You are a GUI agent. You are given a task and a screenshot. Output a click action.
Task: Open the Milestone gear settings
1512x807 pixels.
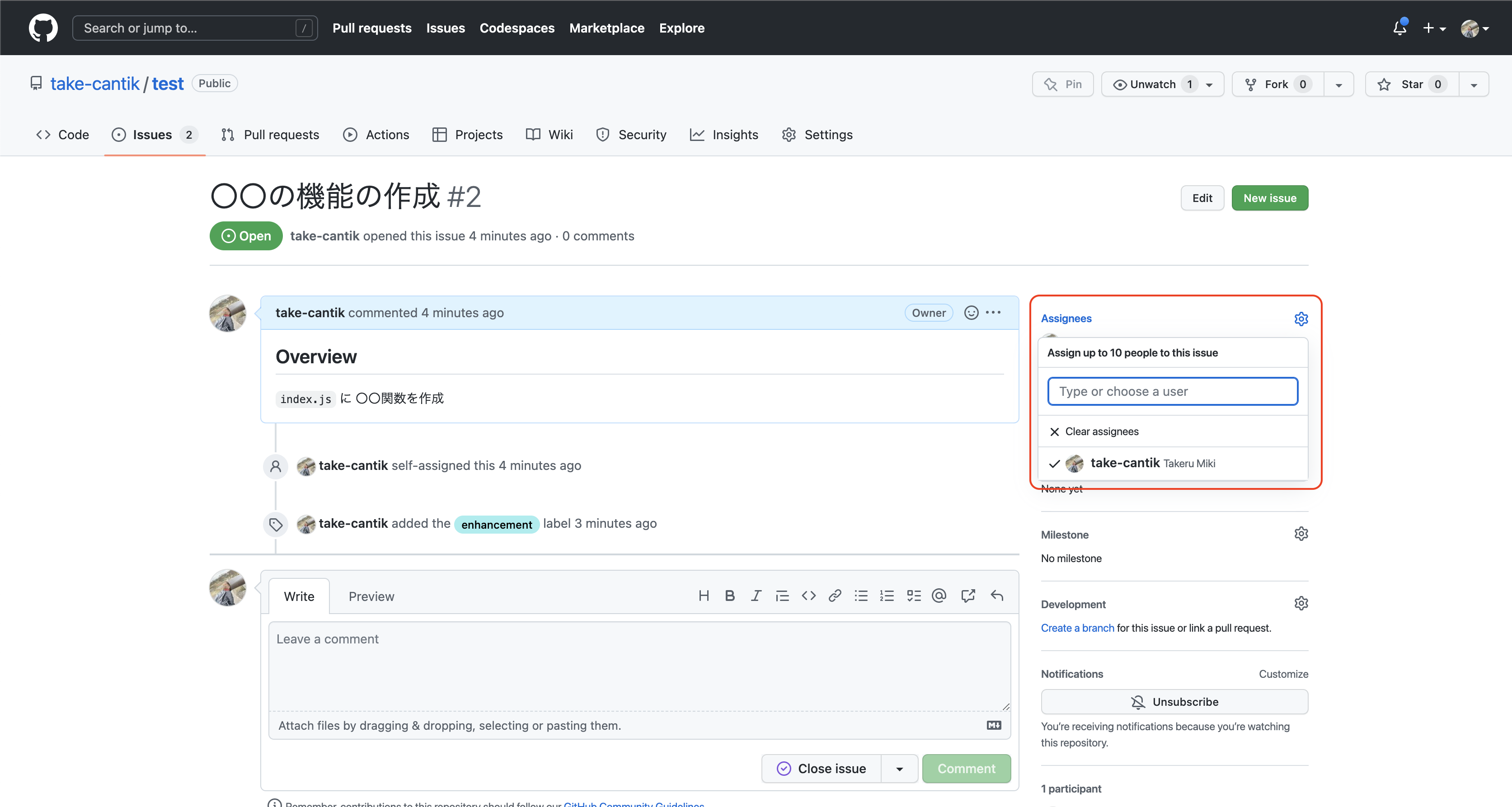click(1301, 534)
